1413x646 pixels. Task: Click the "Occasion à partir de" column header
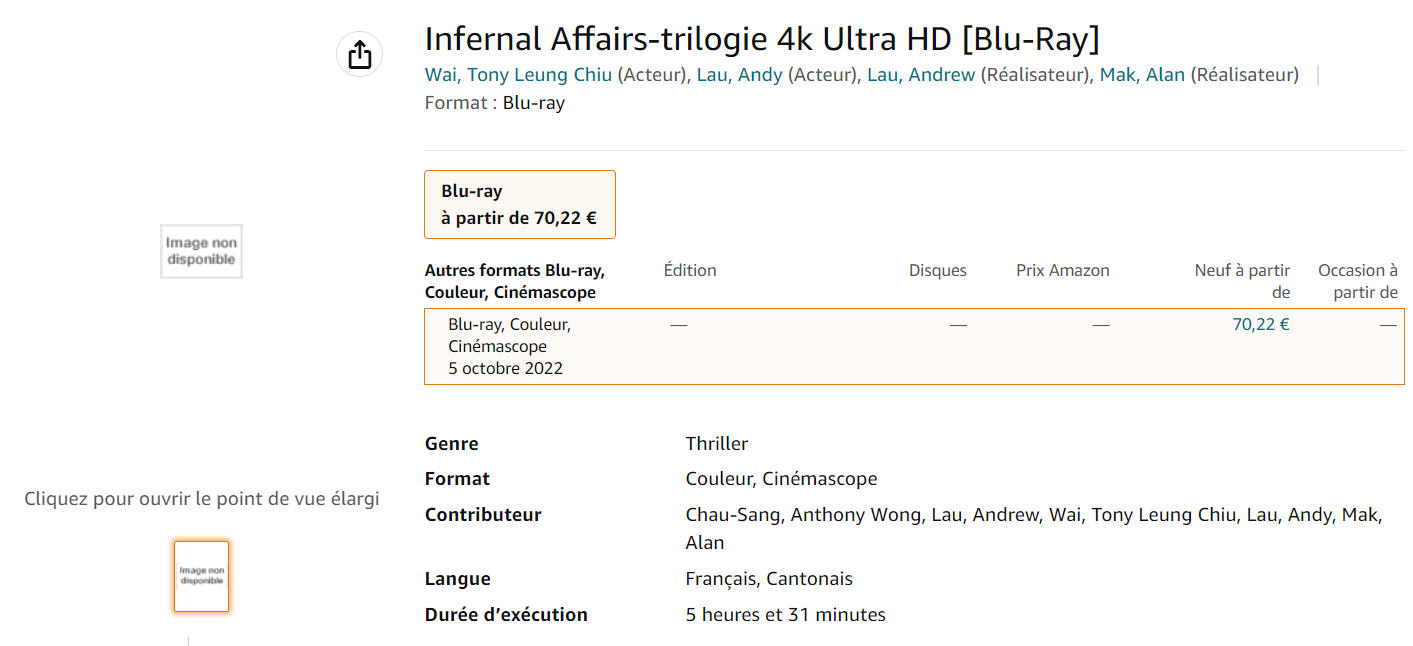tap(1357, 281)
